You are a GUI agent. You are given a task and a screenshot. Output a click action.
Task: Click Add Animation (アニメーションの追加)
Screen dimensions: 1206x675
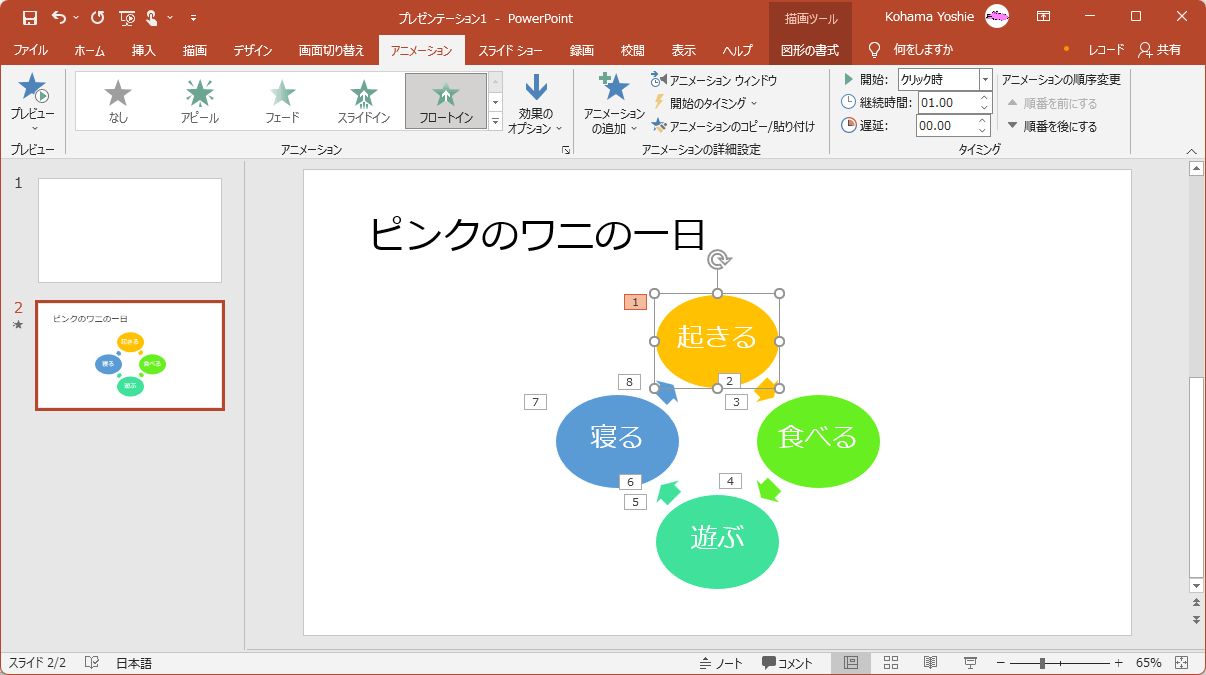click(x=614, y=104)
